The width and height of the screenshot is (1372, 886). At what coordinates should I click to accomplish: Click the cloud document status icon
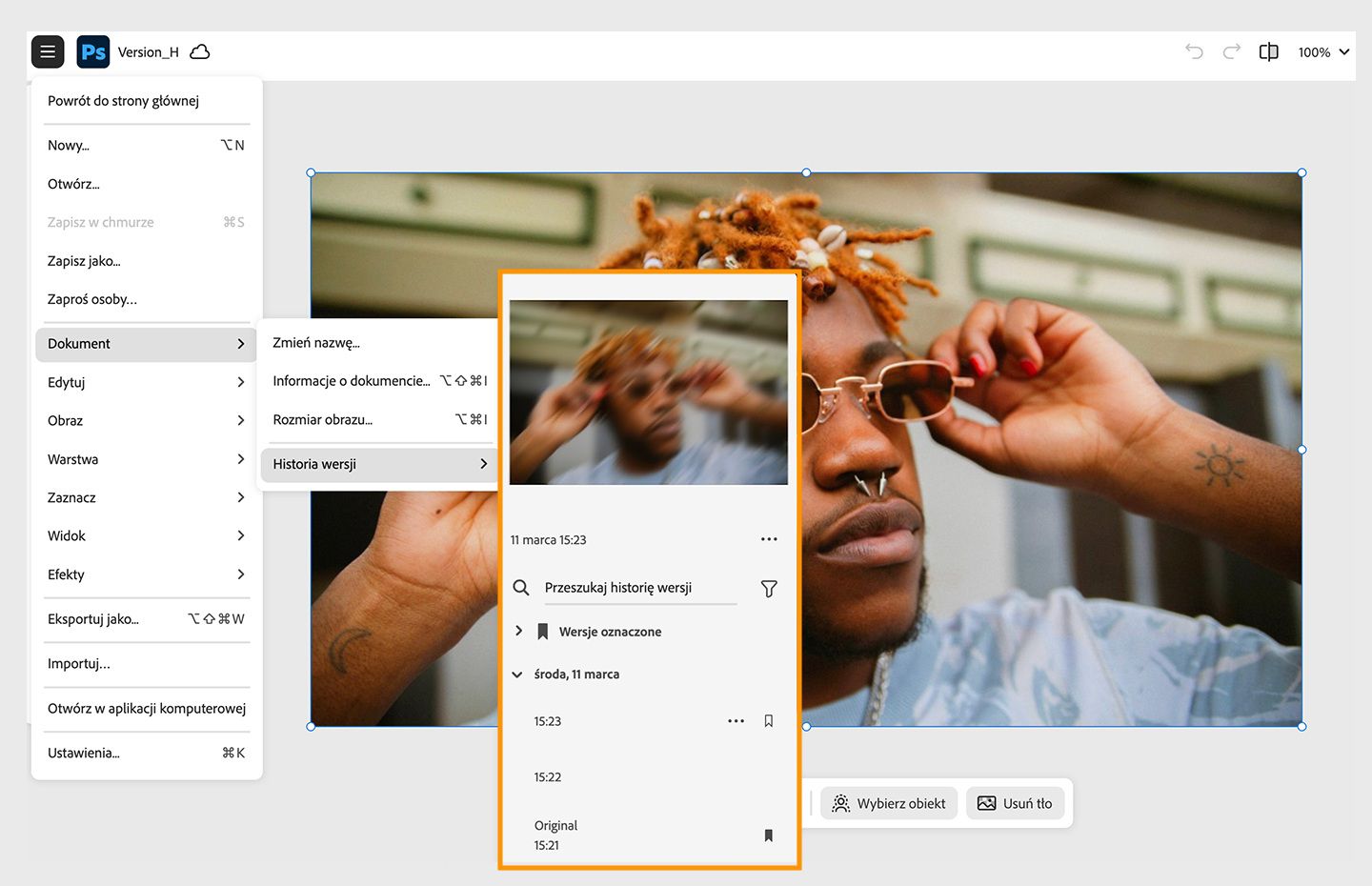tap(200, 52)
